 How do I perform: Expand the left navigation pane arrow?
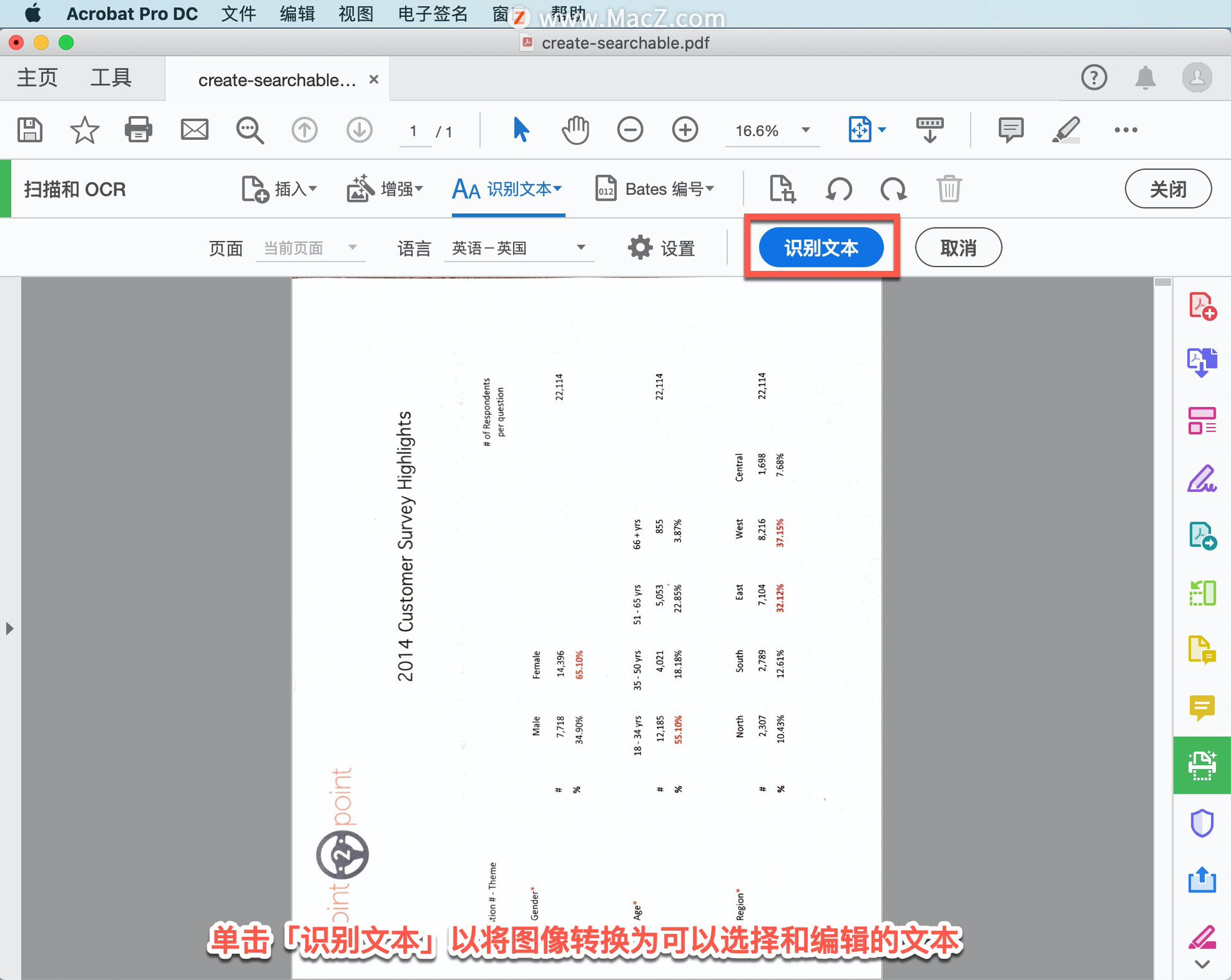pyautogui.click(x=10, y=628)
